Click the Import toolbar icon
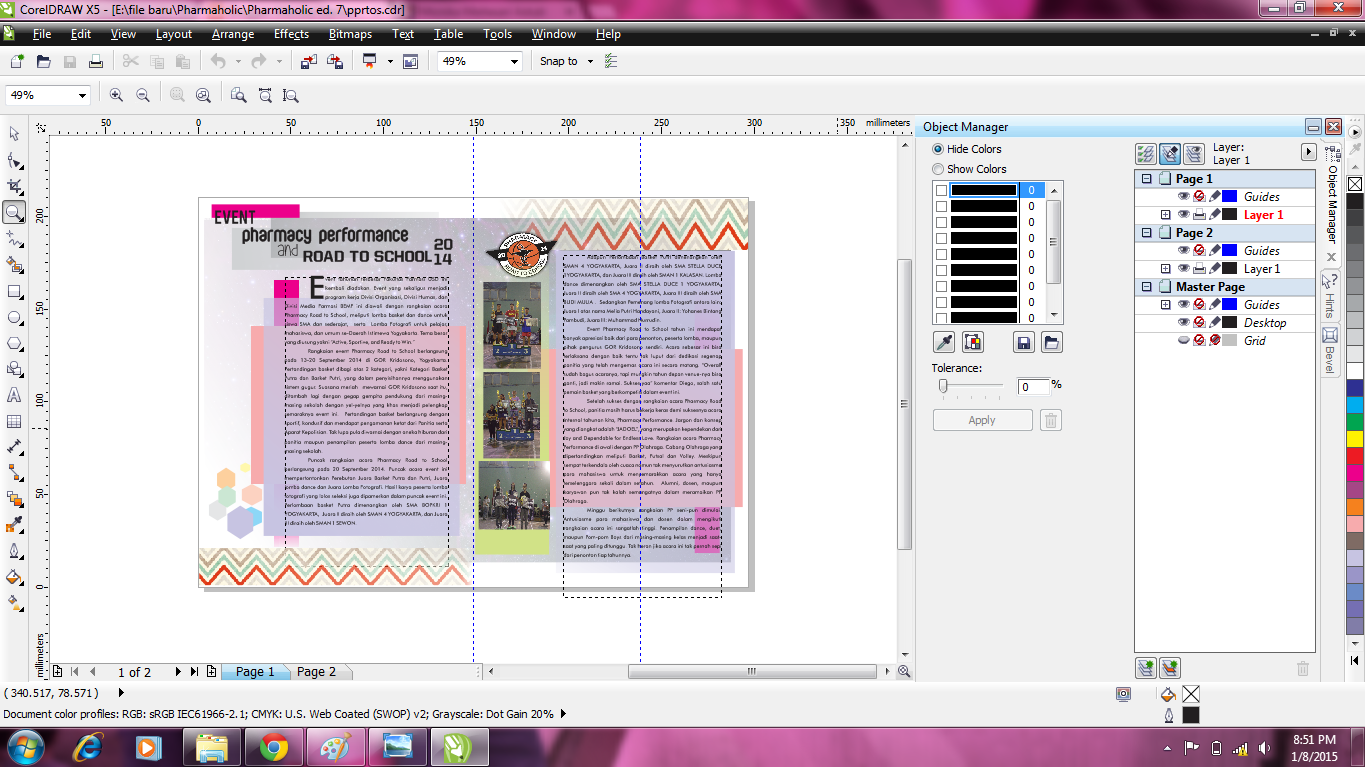 click(308, 61)
